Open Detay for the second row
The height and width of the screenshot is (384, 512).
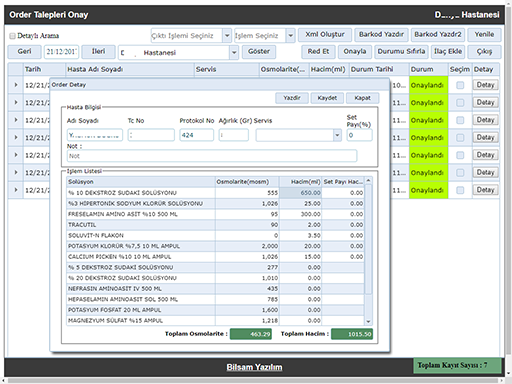(485, 102)
